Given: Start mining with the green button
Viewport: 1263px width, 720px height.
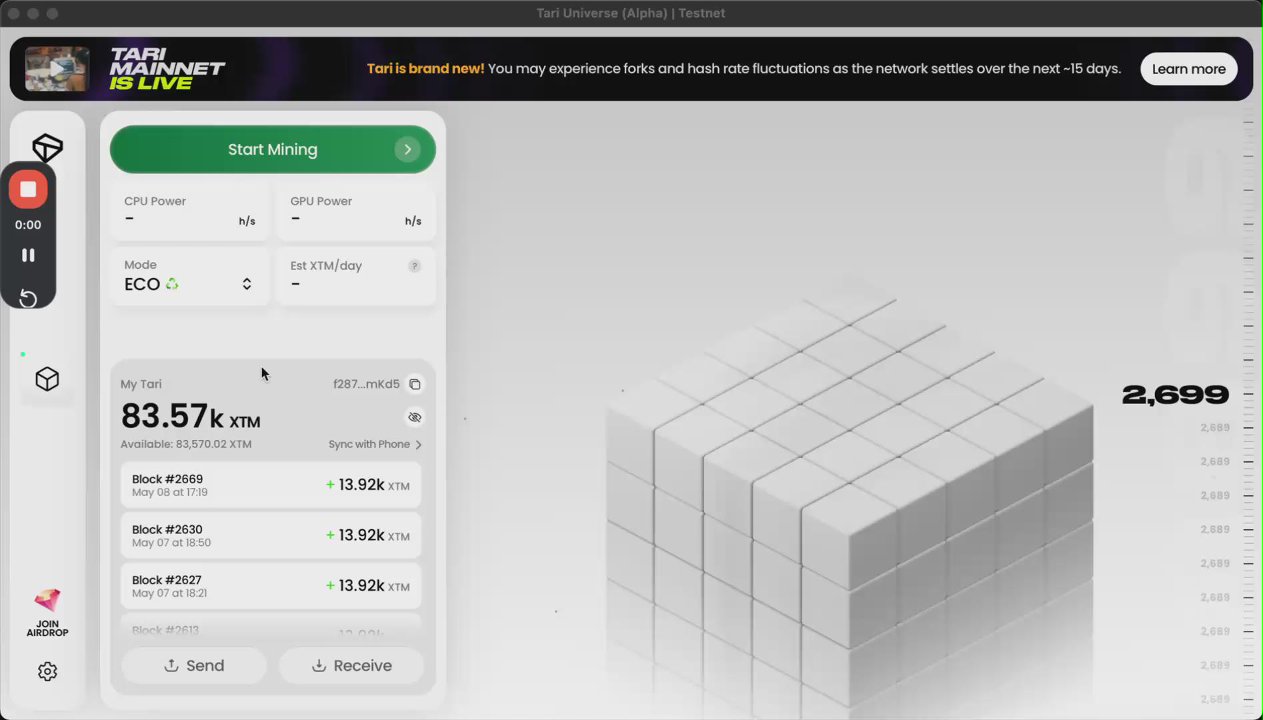Looking at the screenshot, I should click(x=272, y=149).
